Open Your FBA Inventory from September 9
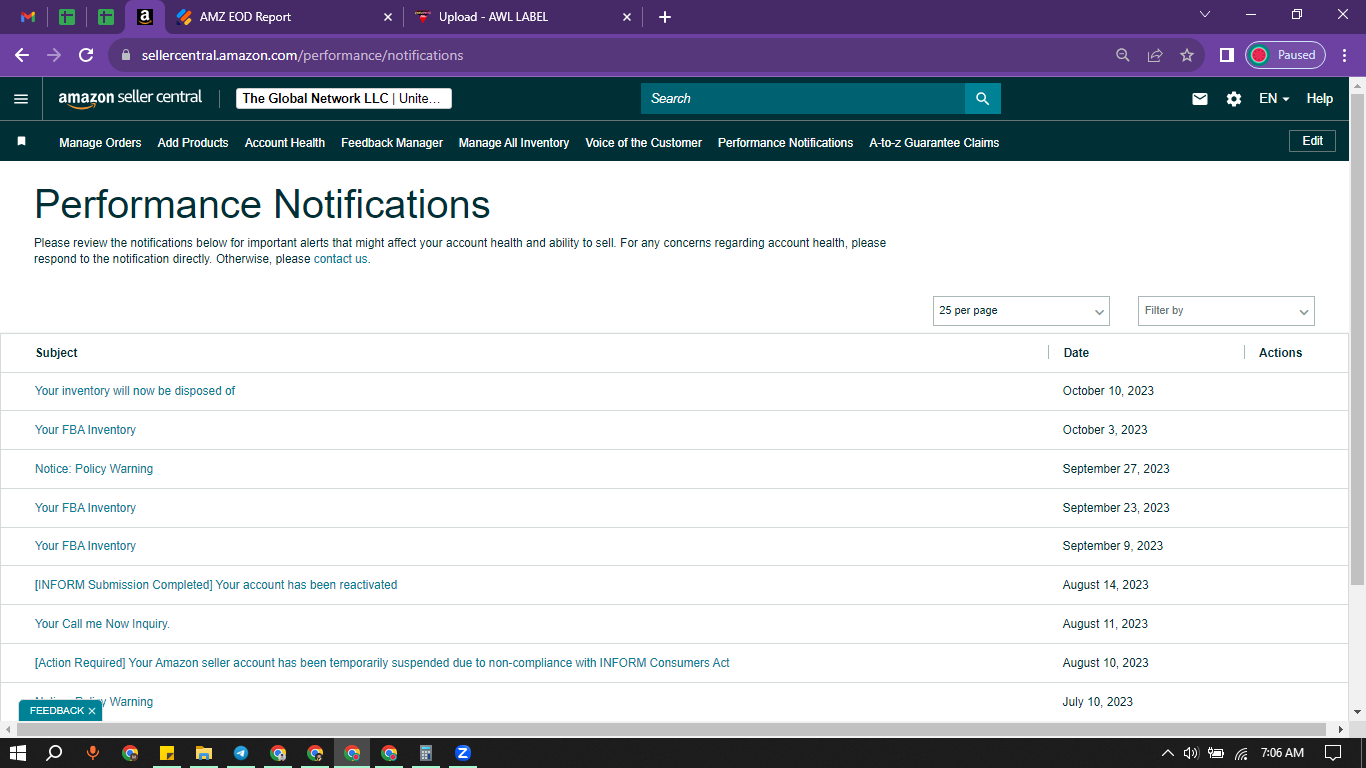1366x768 pixels. coord(85,546)
